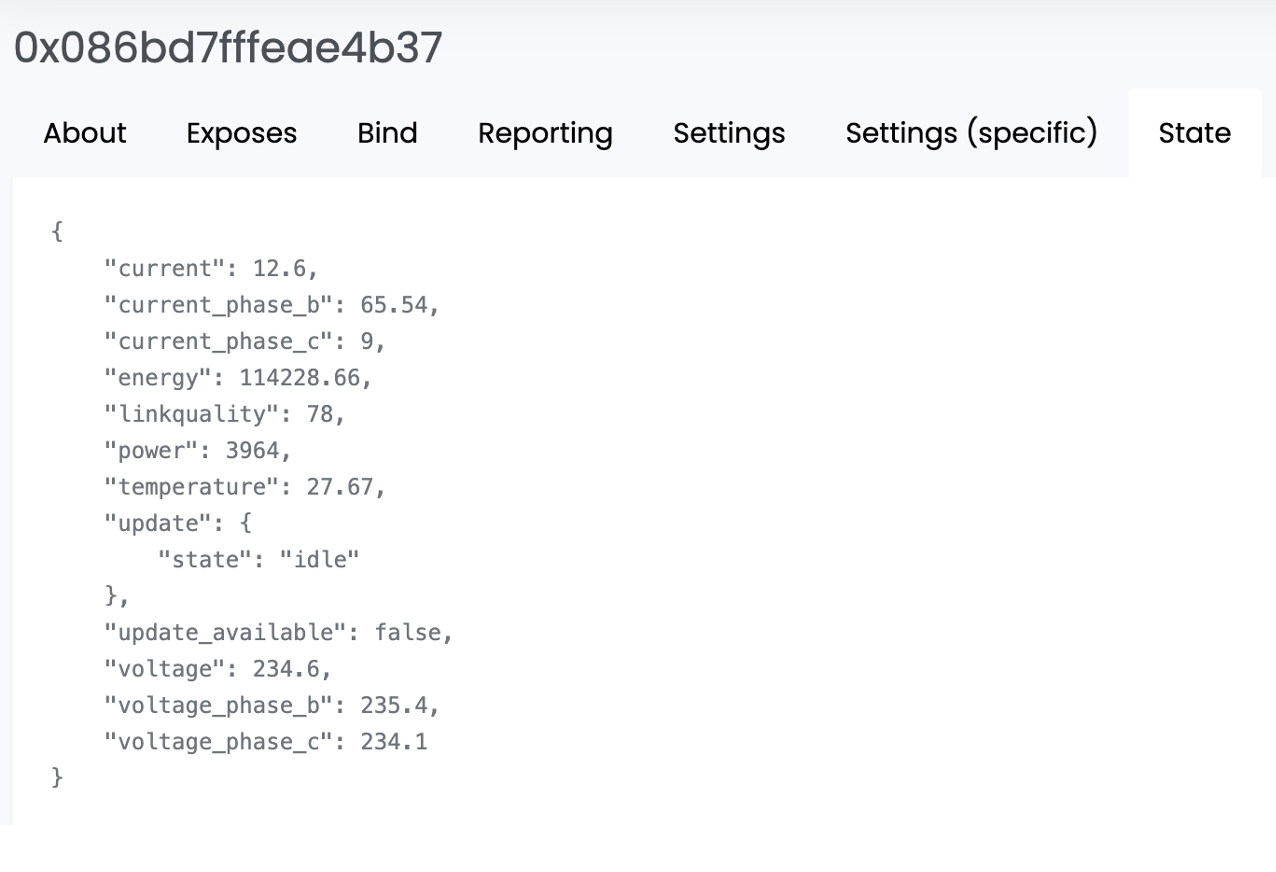
Task: Go to the Bind tab
Action: 387,133
